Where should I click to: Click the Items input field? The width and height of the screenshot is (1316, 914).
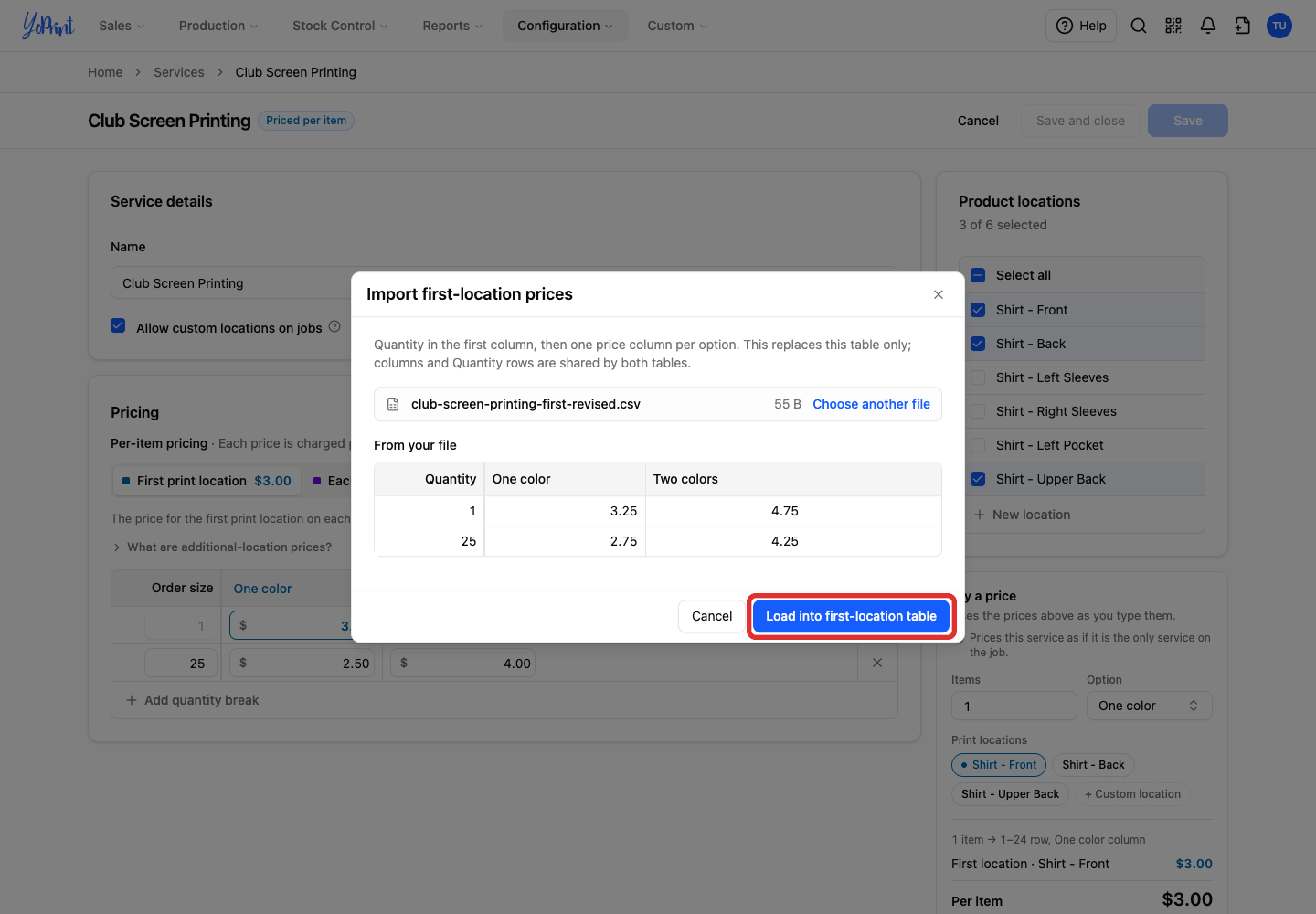1014,706
